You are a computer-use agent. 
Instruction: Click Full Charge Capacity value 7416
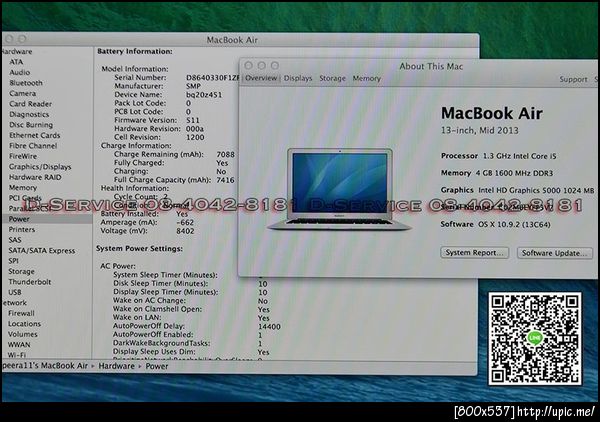[225, 180]
